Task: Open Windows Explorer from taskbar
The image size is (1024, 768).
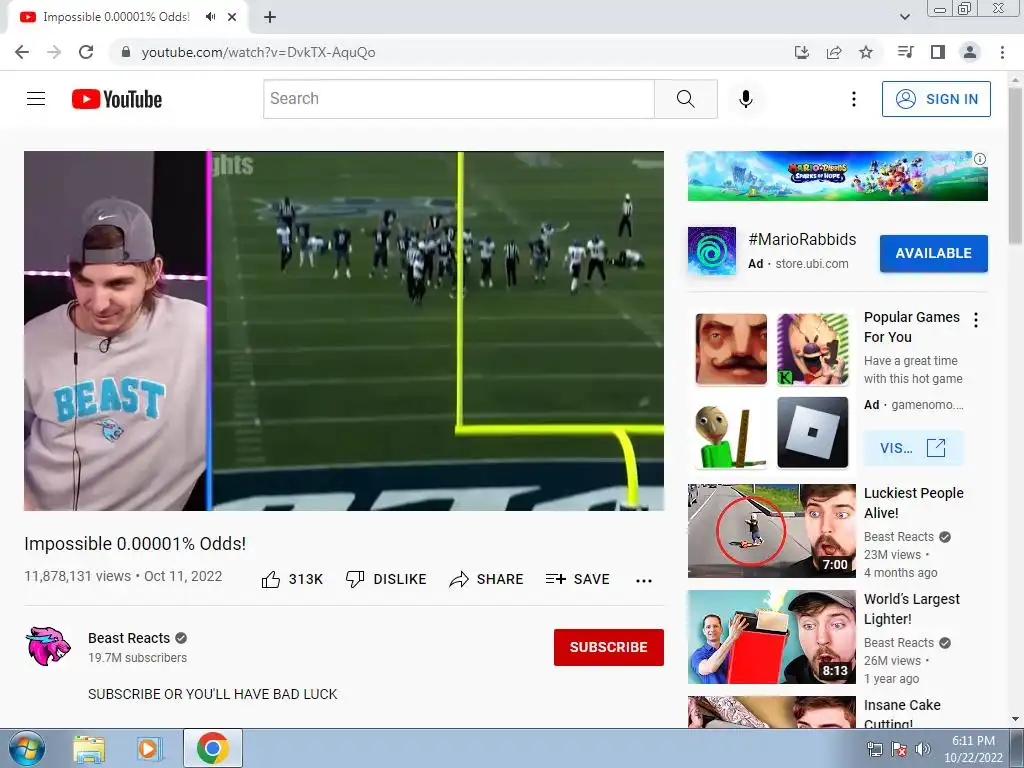Action: [x=89, y=748]
